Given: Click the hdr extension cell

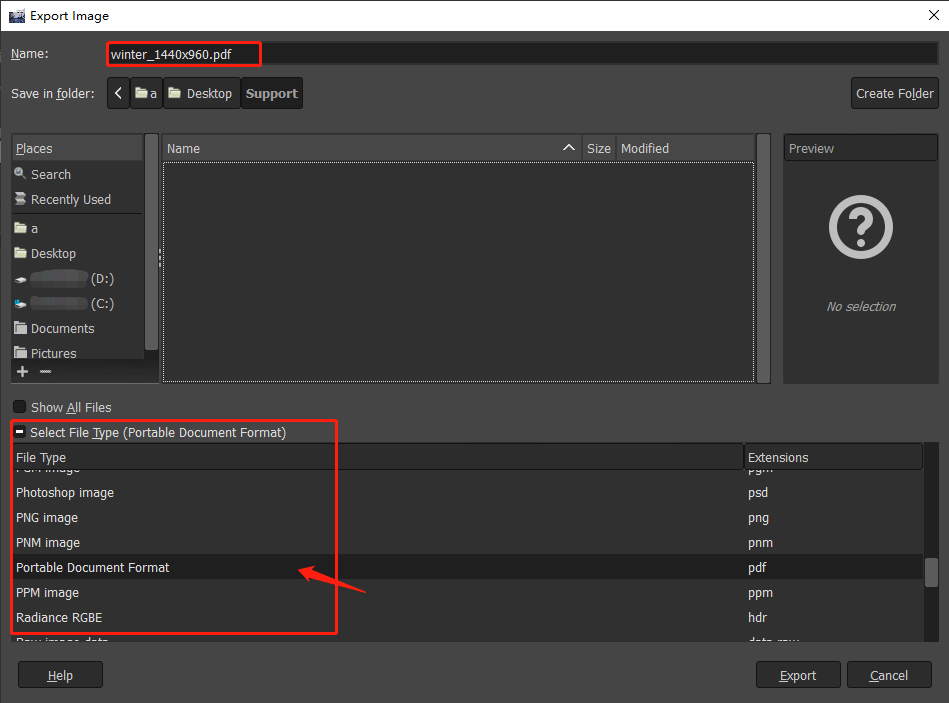Looking at the screenshot, I should click(757, 618).
